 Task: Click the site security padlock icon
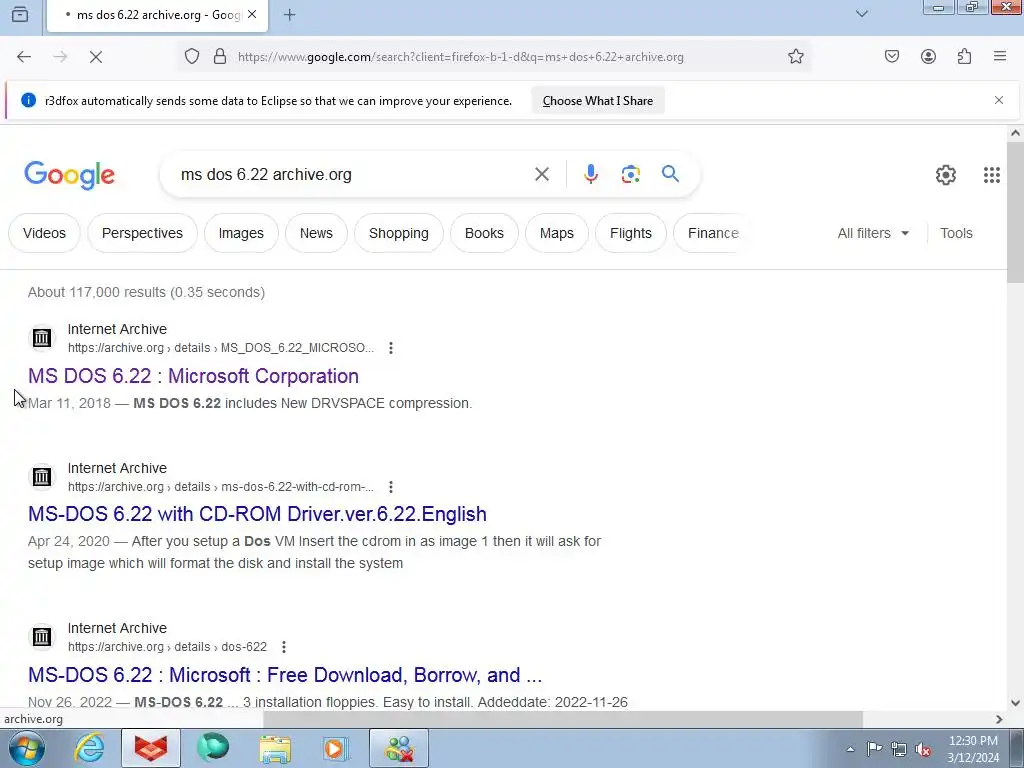(x=220, y=57)
